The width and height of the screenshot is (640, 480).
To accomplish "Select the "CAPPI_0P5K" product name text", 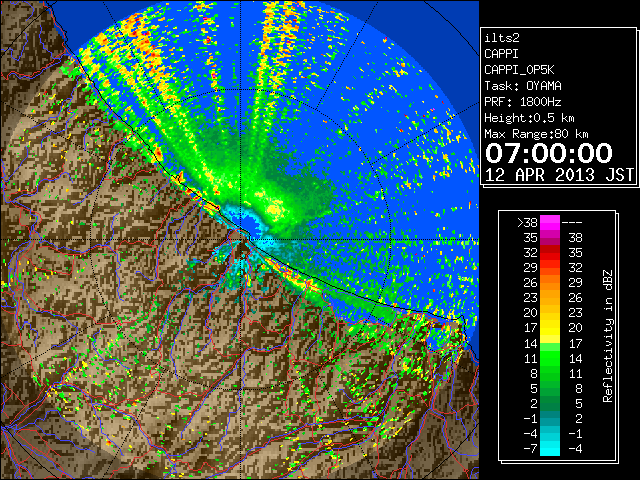I will 519,70.
